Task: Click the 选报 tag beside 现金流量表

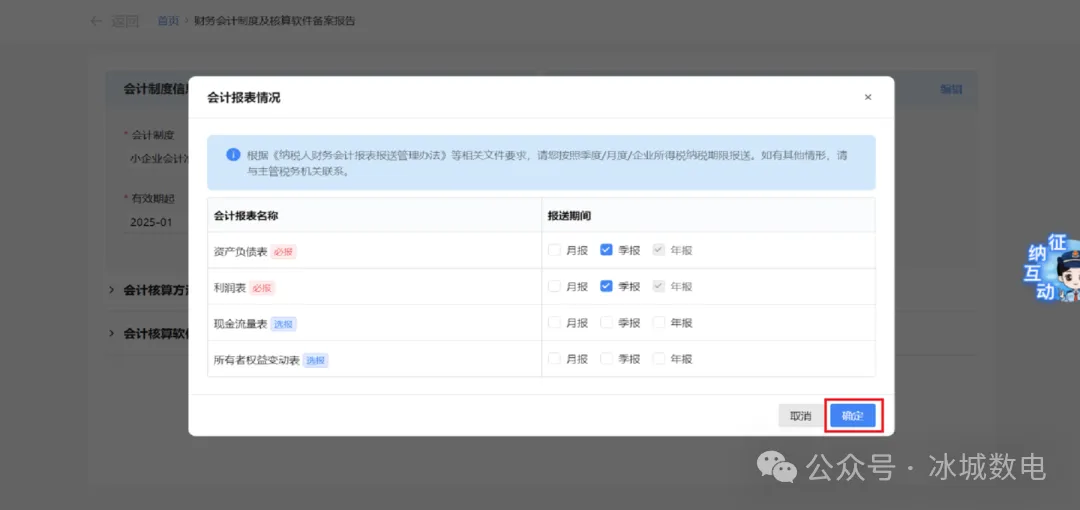Action: tap(283, 324)
